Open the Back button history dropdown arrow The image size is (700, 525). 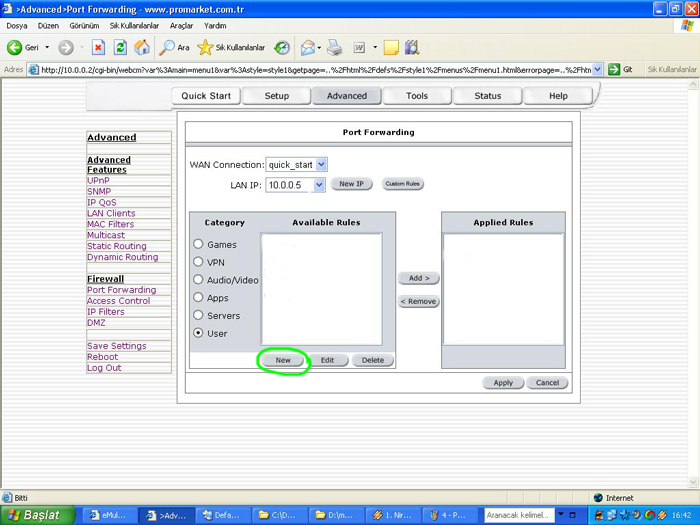(x=47, y=47)
